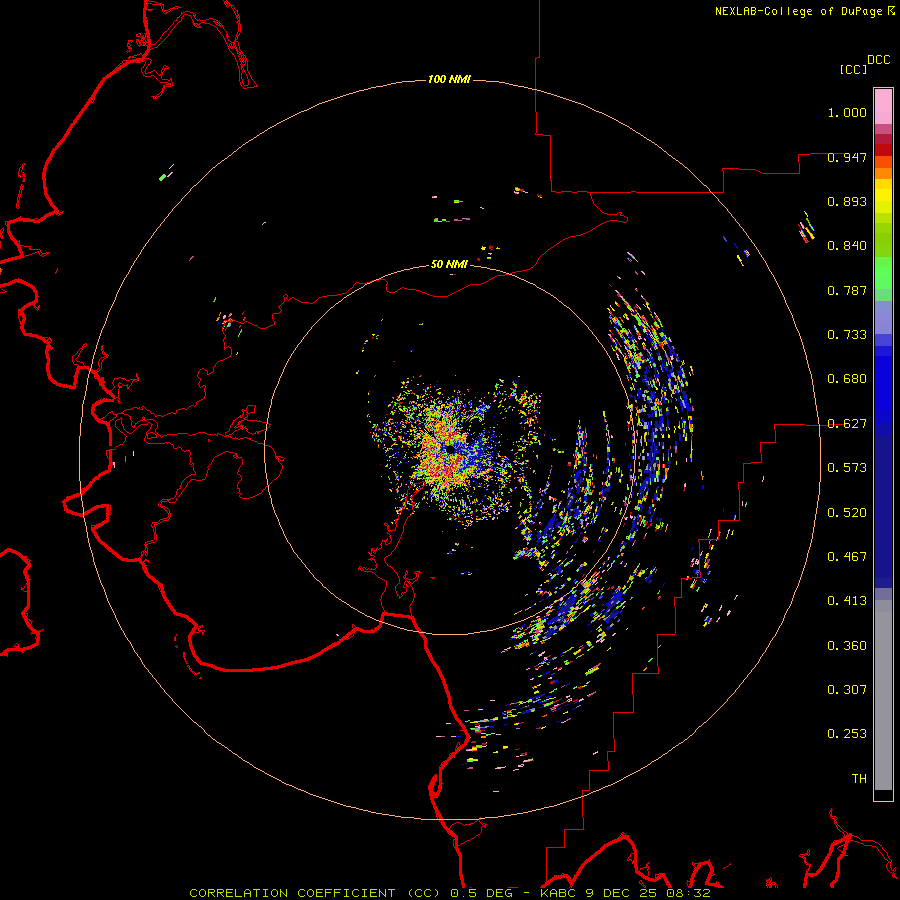Click the 100 NMI range ring label

point(449,79)
